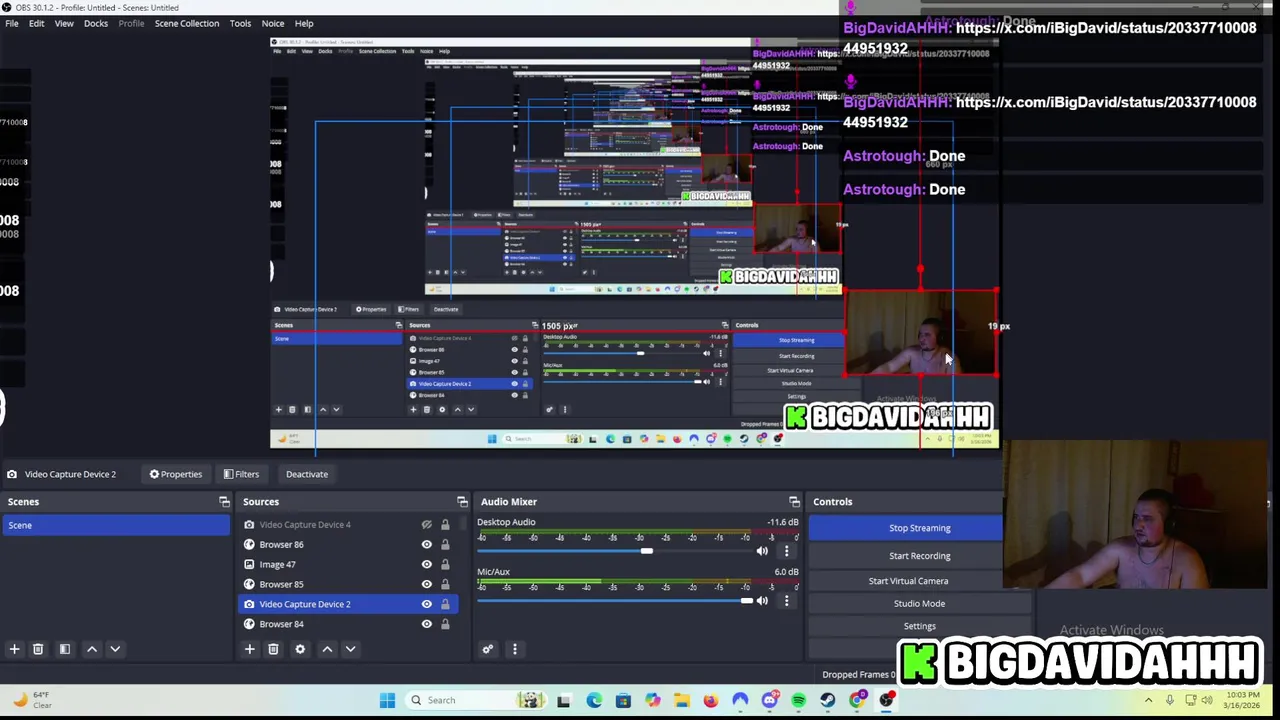Hide the Image 47 source

click(x=427, y=564)
